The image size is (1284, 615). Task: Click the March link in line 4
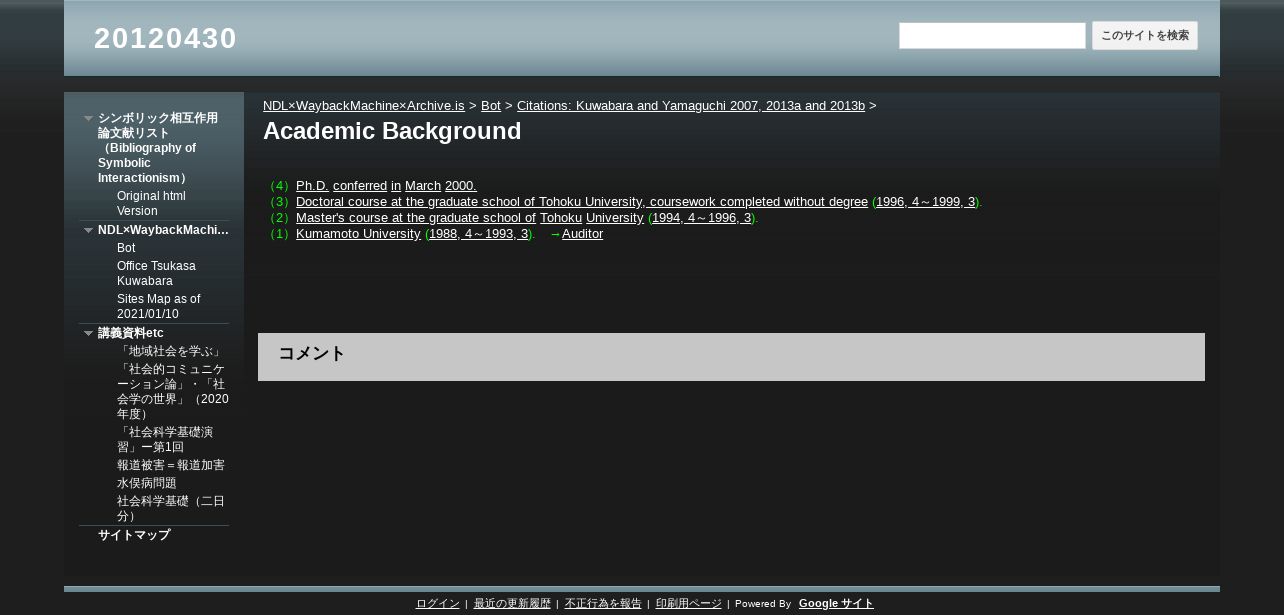click(423, 185)
